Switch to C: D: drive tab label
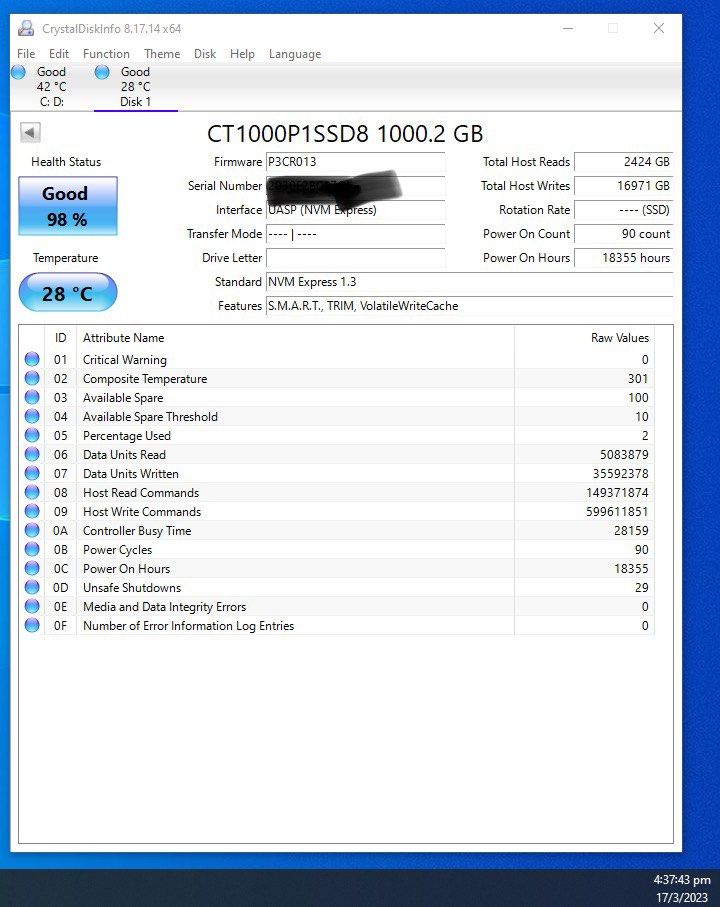 coord(51,102)
